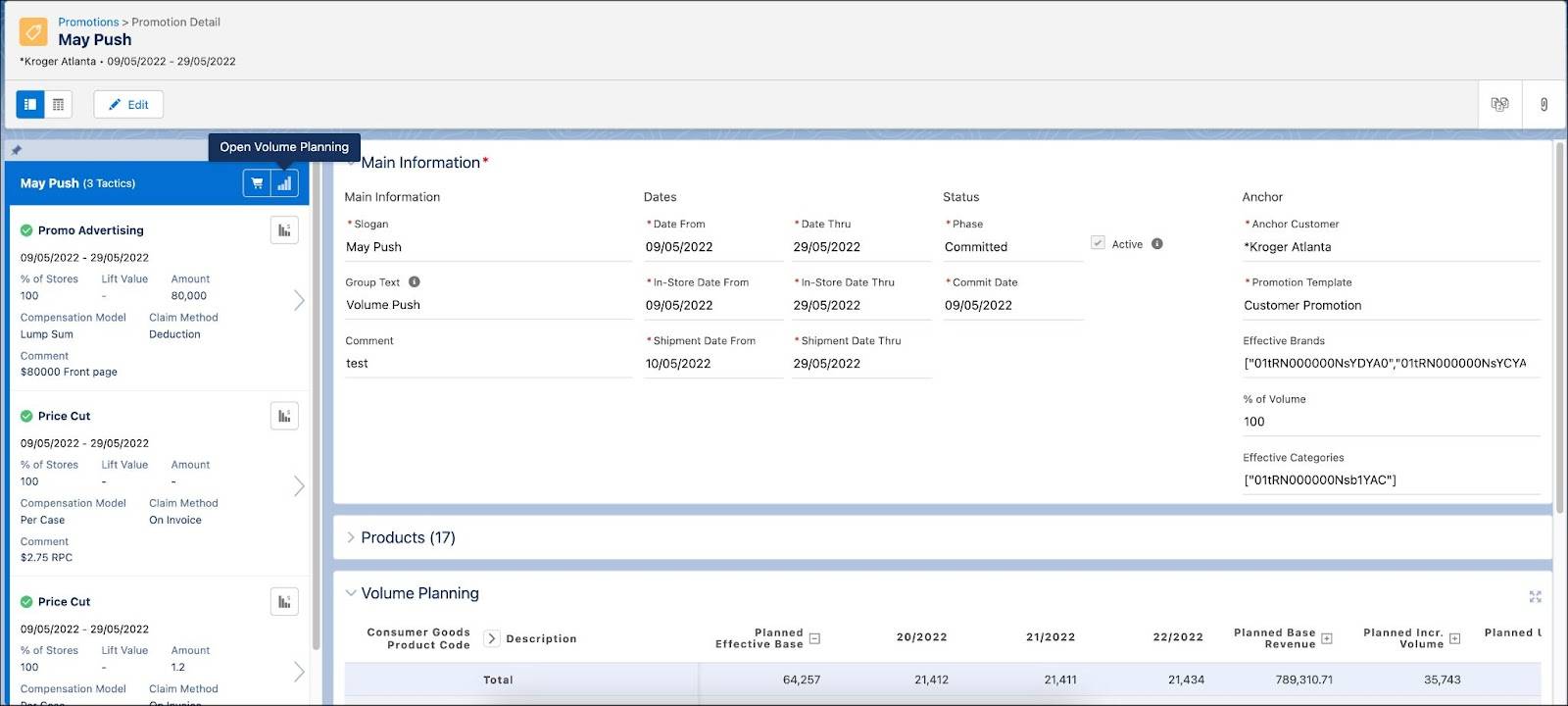Screen dimensions: 1568x706
Task: Click the Shipment Date Thru field
Action: 862,363
